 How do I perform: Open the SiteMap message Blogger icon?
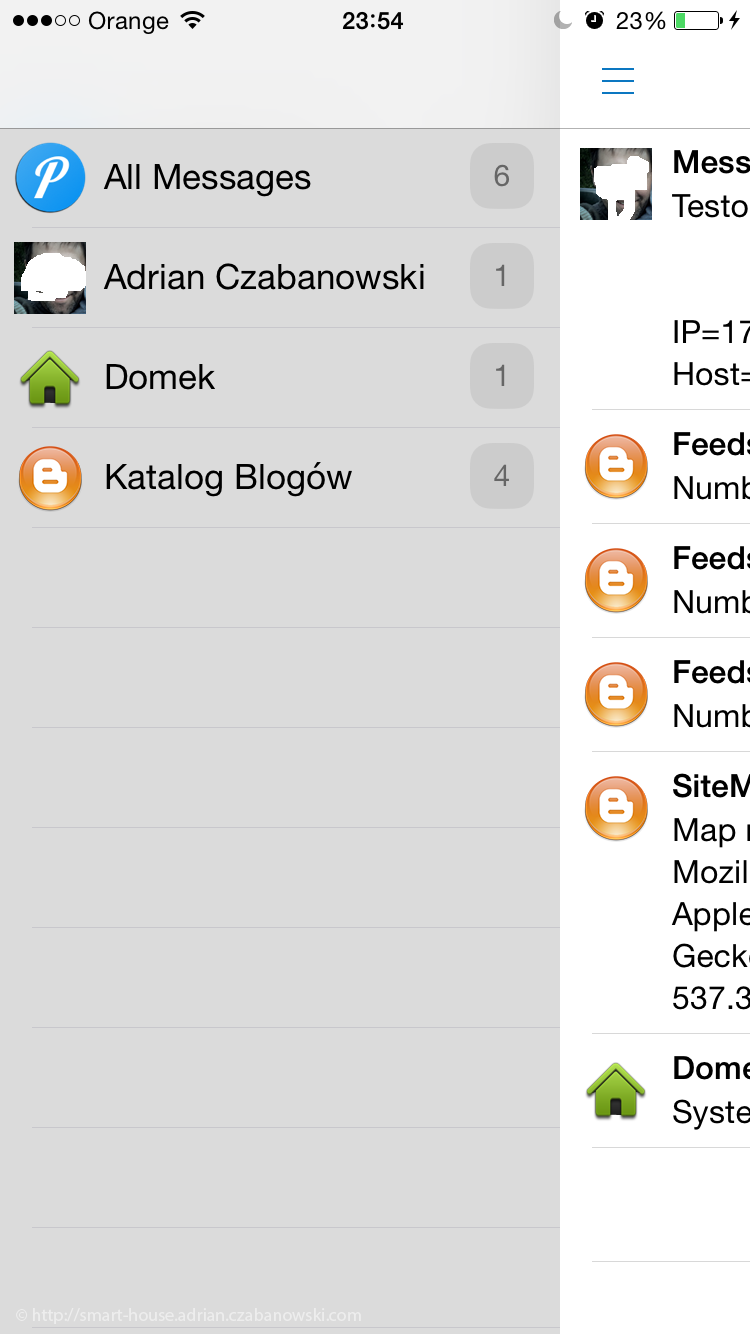pyautogui.click(x=616, y=808)
